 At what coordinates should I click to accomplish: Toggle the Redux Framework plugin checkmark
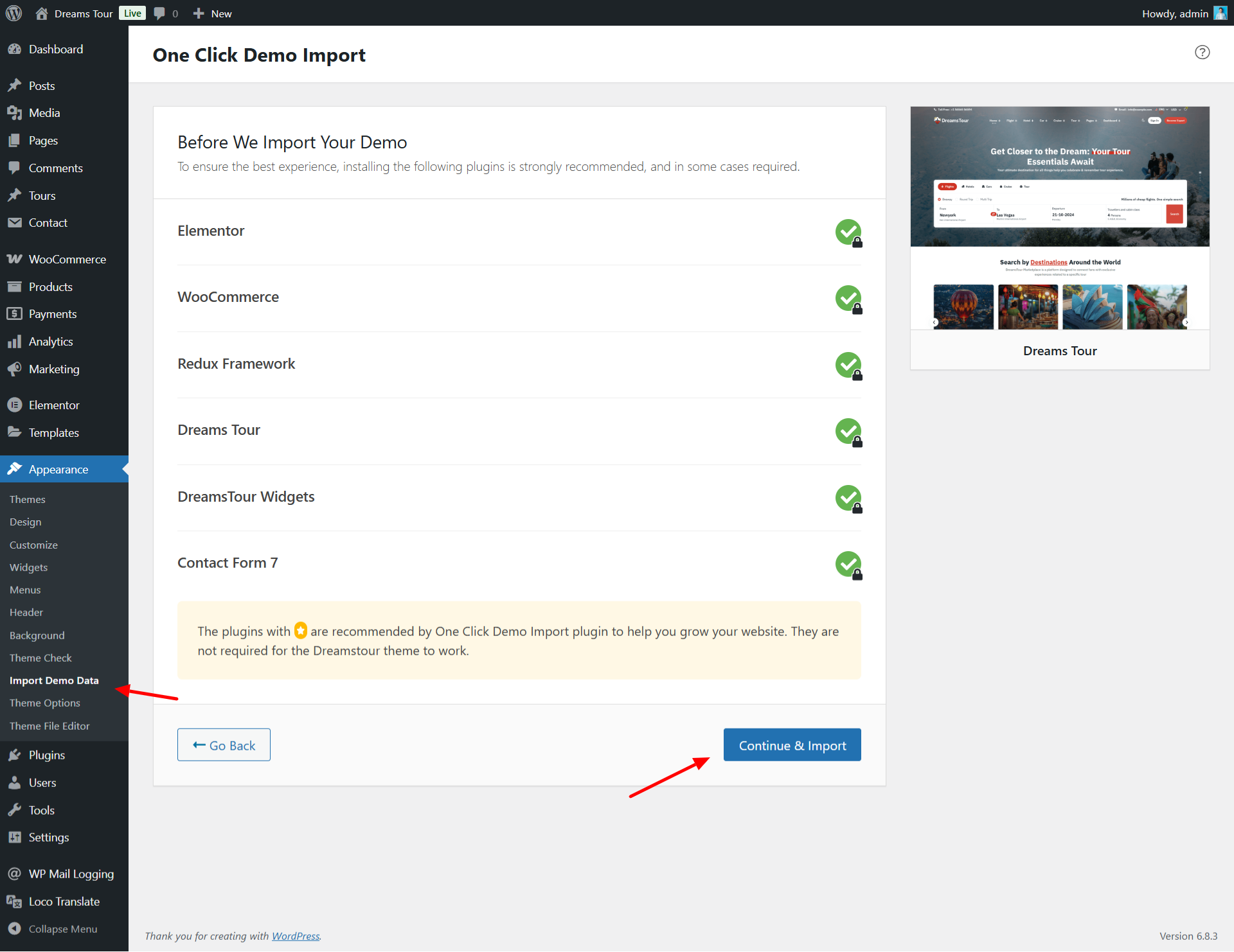pyautogui.click(x=848, y=365)
